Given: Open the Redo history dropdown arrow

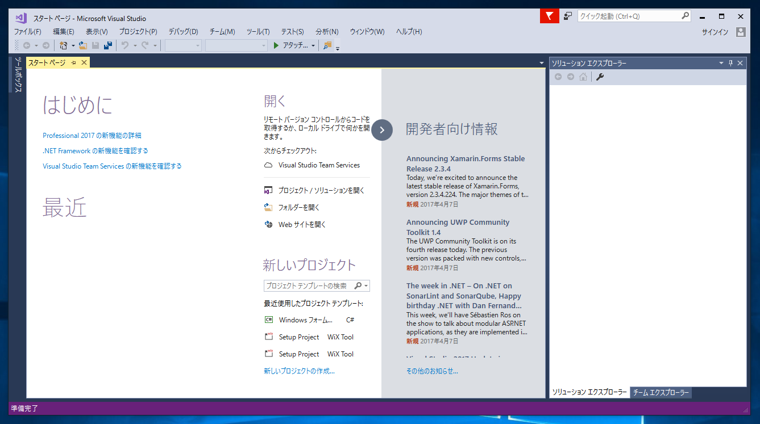Looking at the screenshot, I should pyautogui.click(x=155, y=46).
